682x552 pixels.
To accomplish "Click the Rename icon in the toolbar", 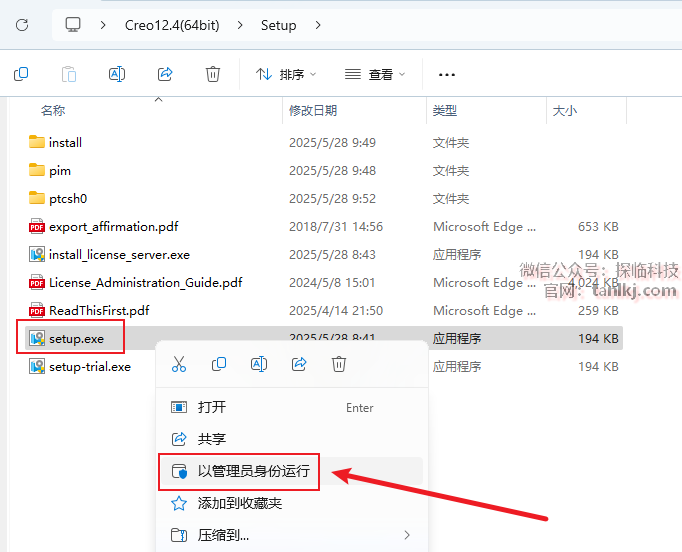I will (x=117, y=74).
